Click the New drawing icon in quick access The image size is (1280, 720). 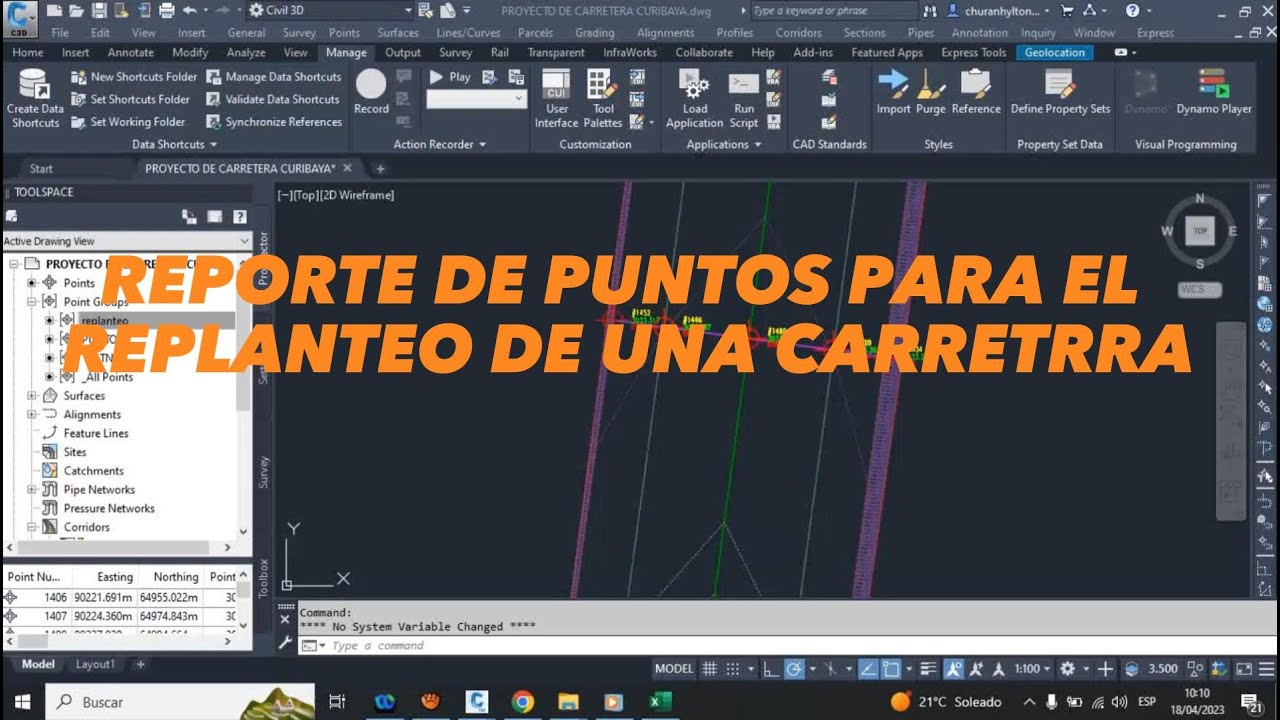point(53,10)
